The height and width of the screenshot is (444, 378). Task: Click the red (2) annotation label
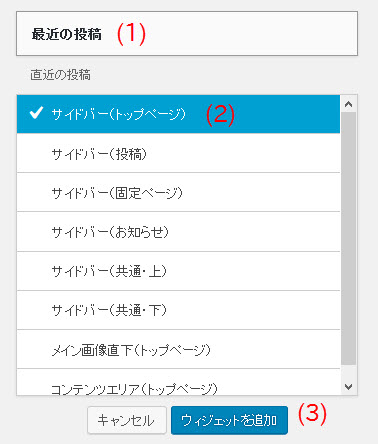[220, 115]
